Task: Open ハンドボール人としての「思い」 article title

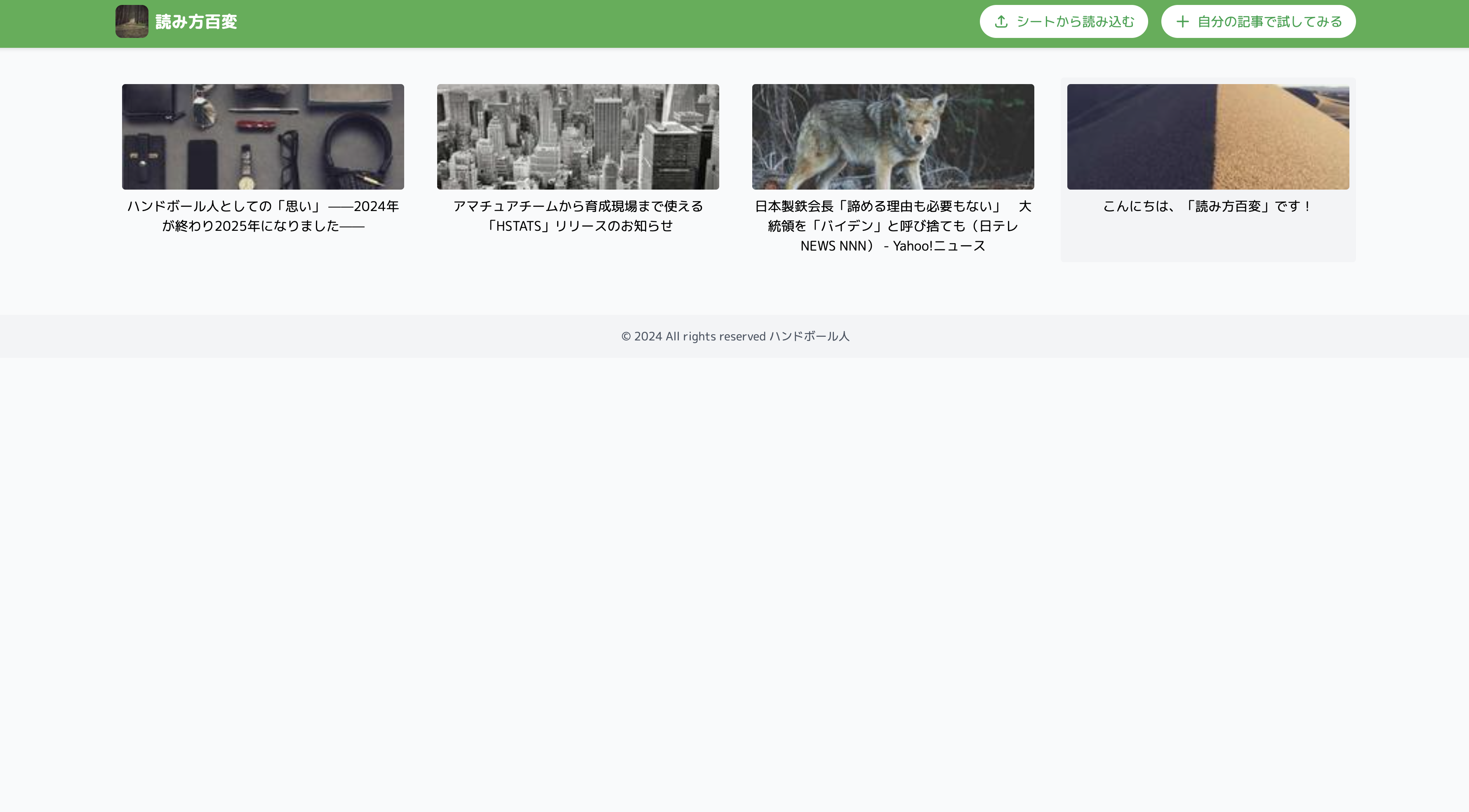Action: 263,216
